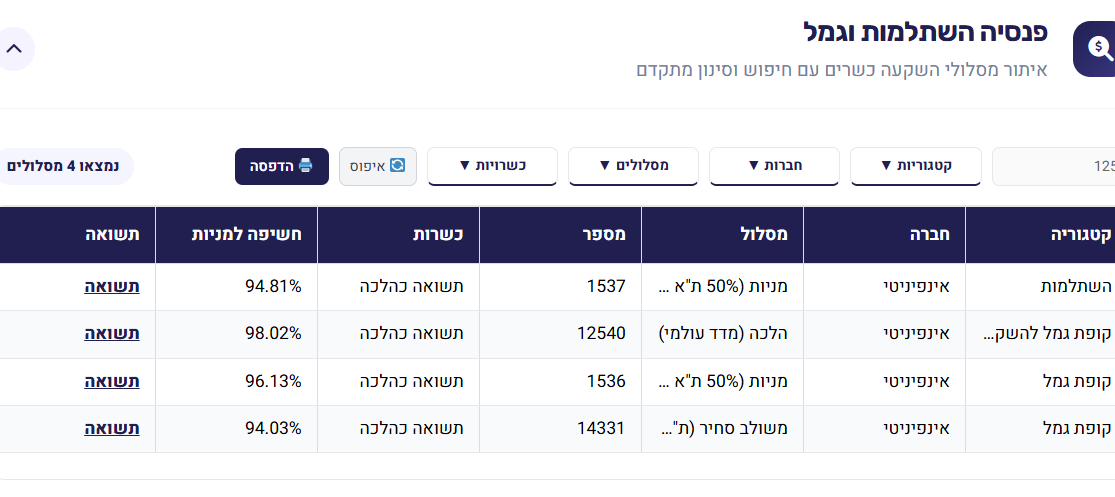Click the חברה column header

pos(930,235)
